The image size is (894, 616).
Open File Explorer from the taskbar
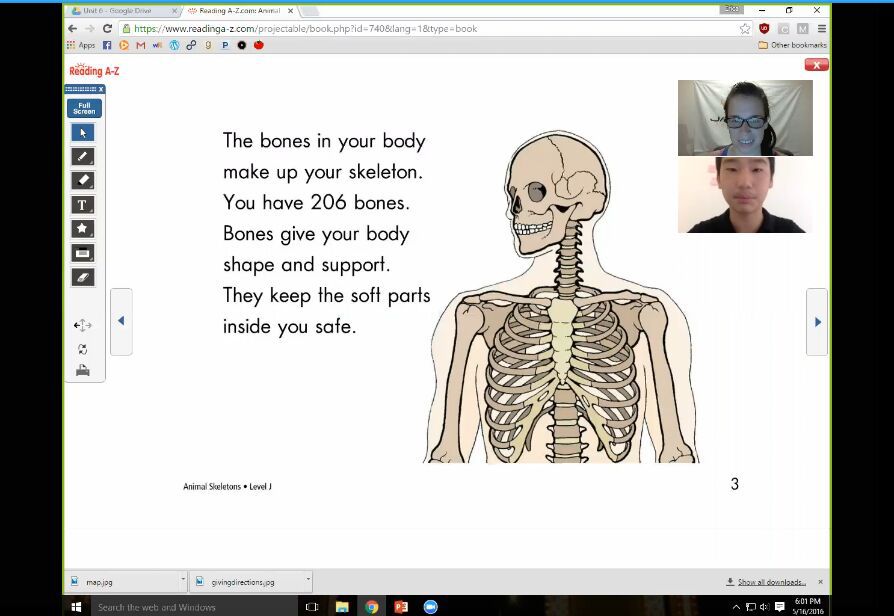(342, 607)
